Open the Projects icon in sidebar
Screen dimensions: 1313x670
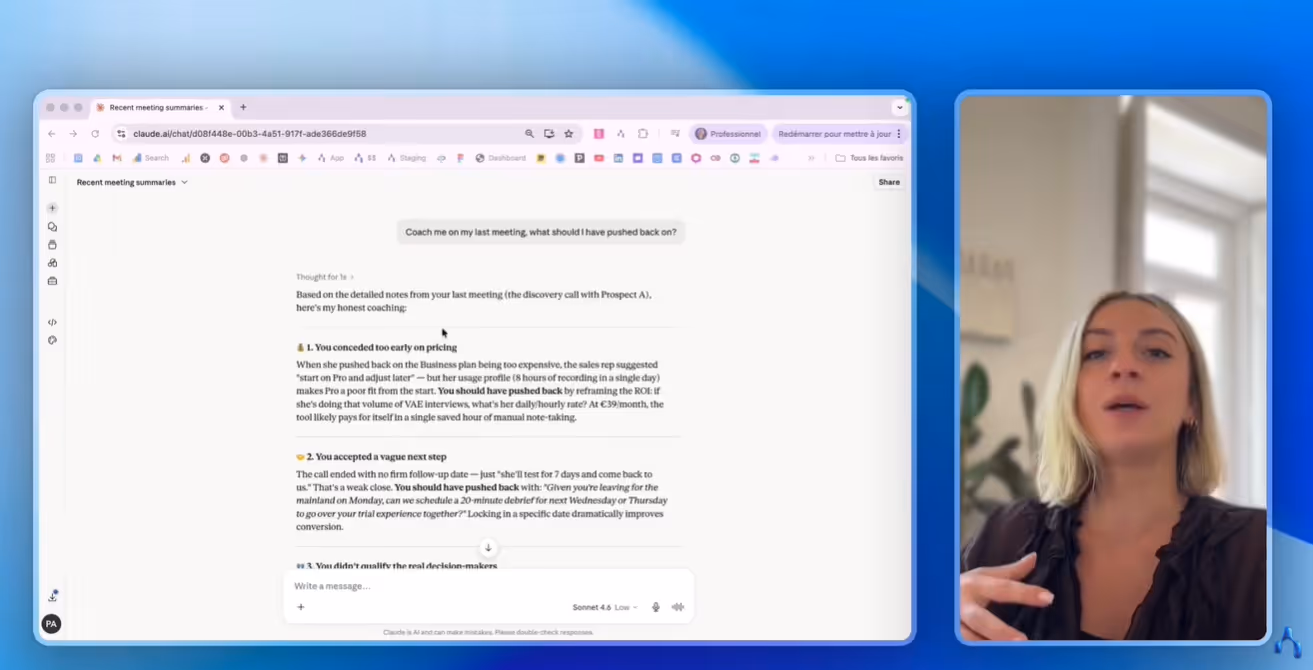[52, 245]
